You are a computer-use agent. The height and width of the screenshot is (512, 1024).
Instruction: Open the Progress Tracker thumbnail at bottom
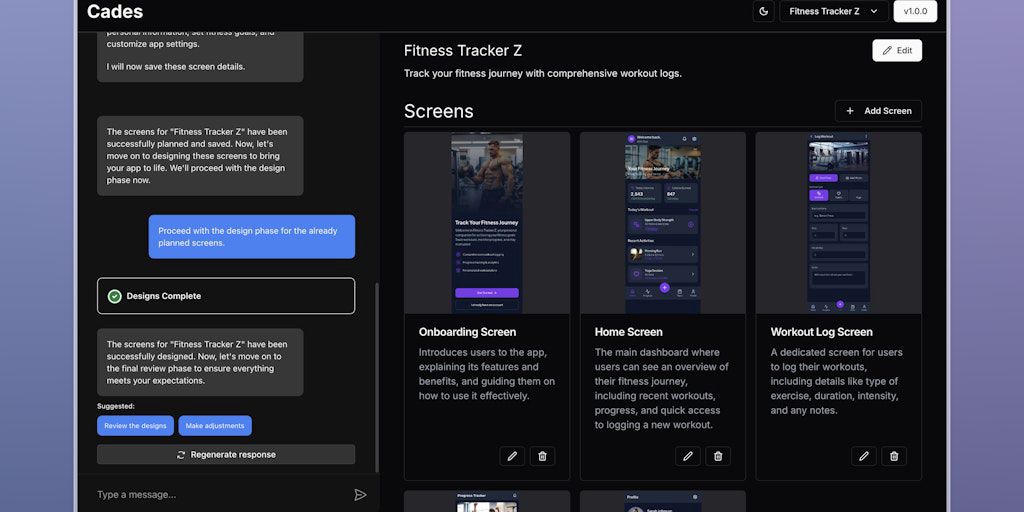487,502
